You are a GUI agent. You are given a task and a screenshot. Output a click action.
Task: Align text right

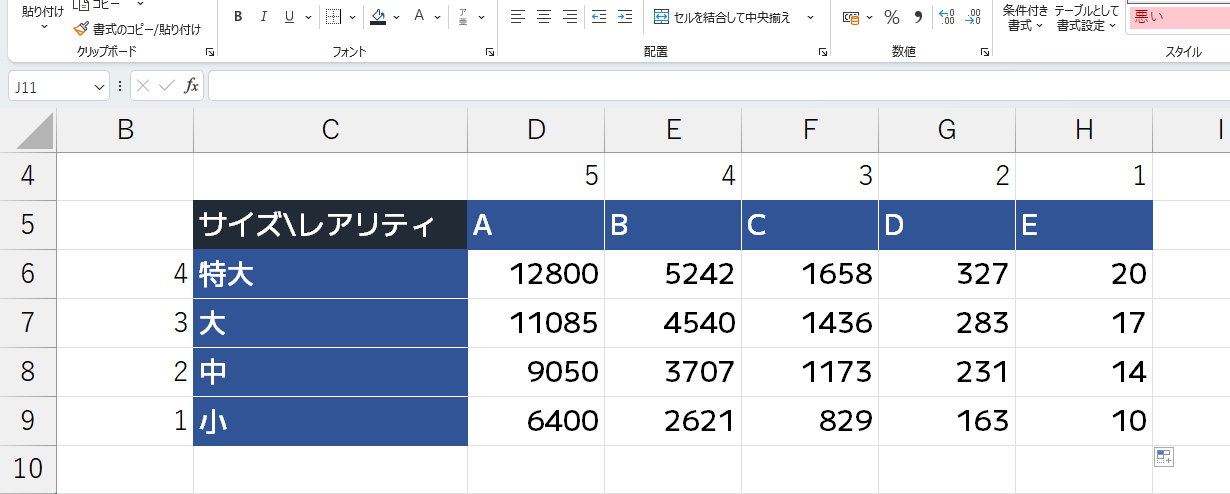coord(570,16)
